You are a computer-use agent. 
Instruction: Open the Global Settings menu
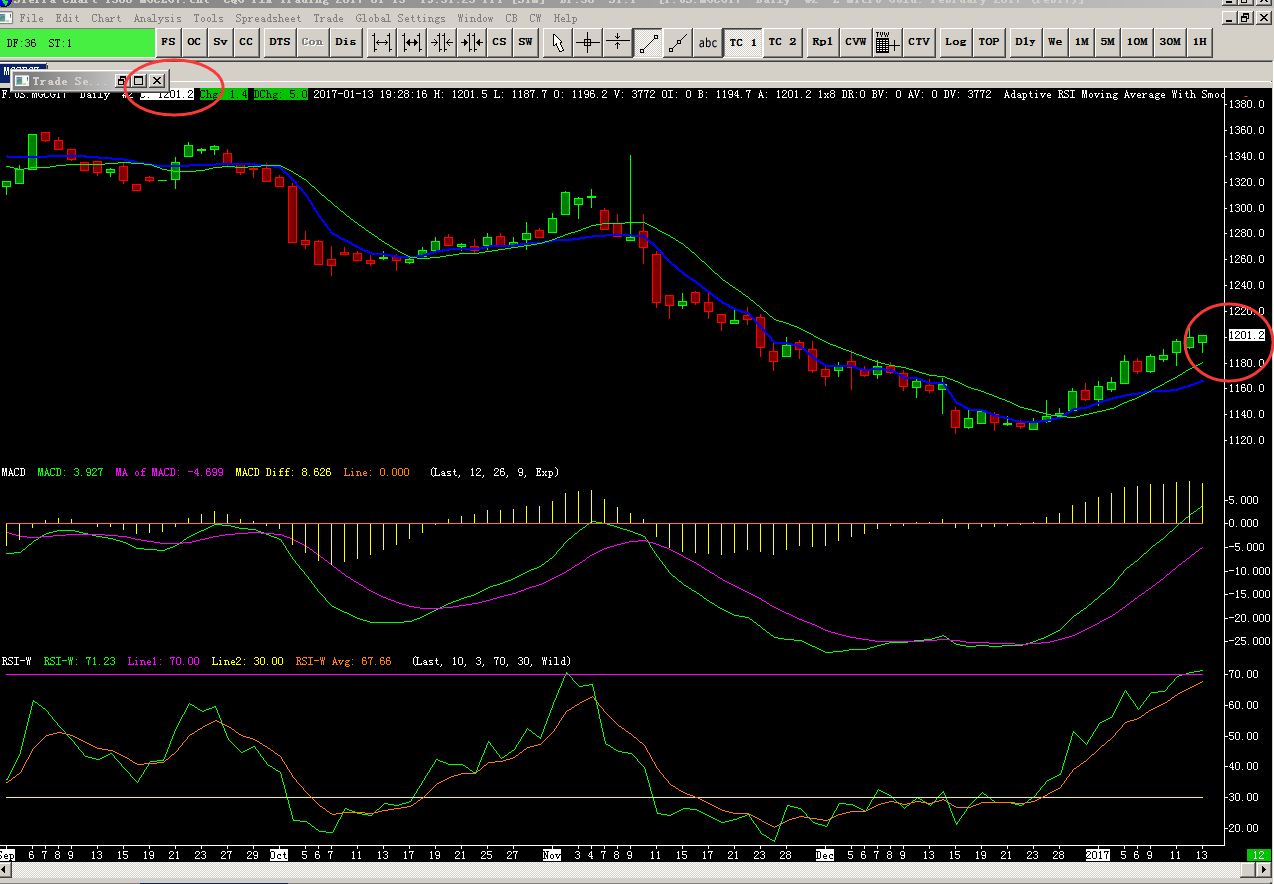click(400, 18)
